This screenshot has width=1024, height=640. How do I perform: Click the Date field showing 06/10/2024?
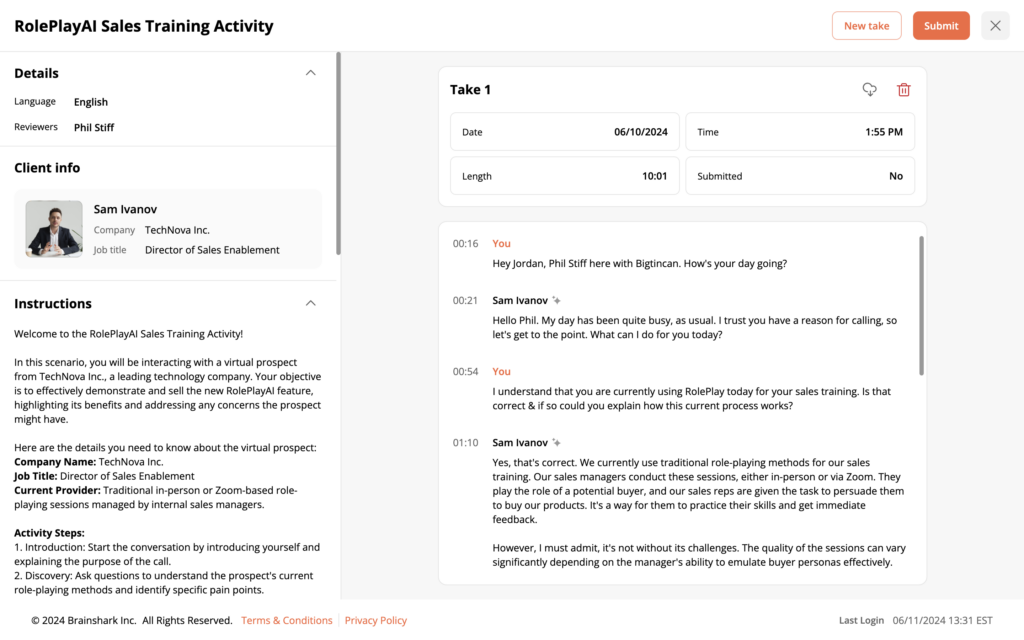coord(565,132)
